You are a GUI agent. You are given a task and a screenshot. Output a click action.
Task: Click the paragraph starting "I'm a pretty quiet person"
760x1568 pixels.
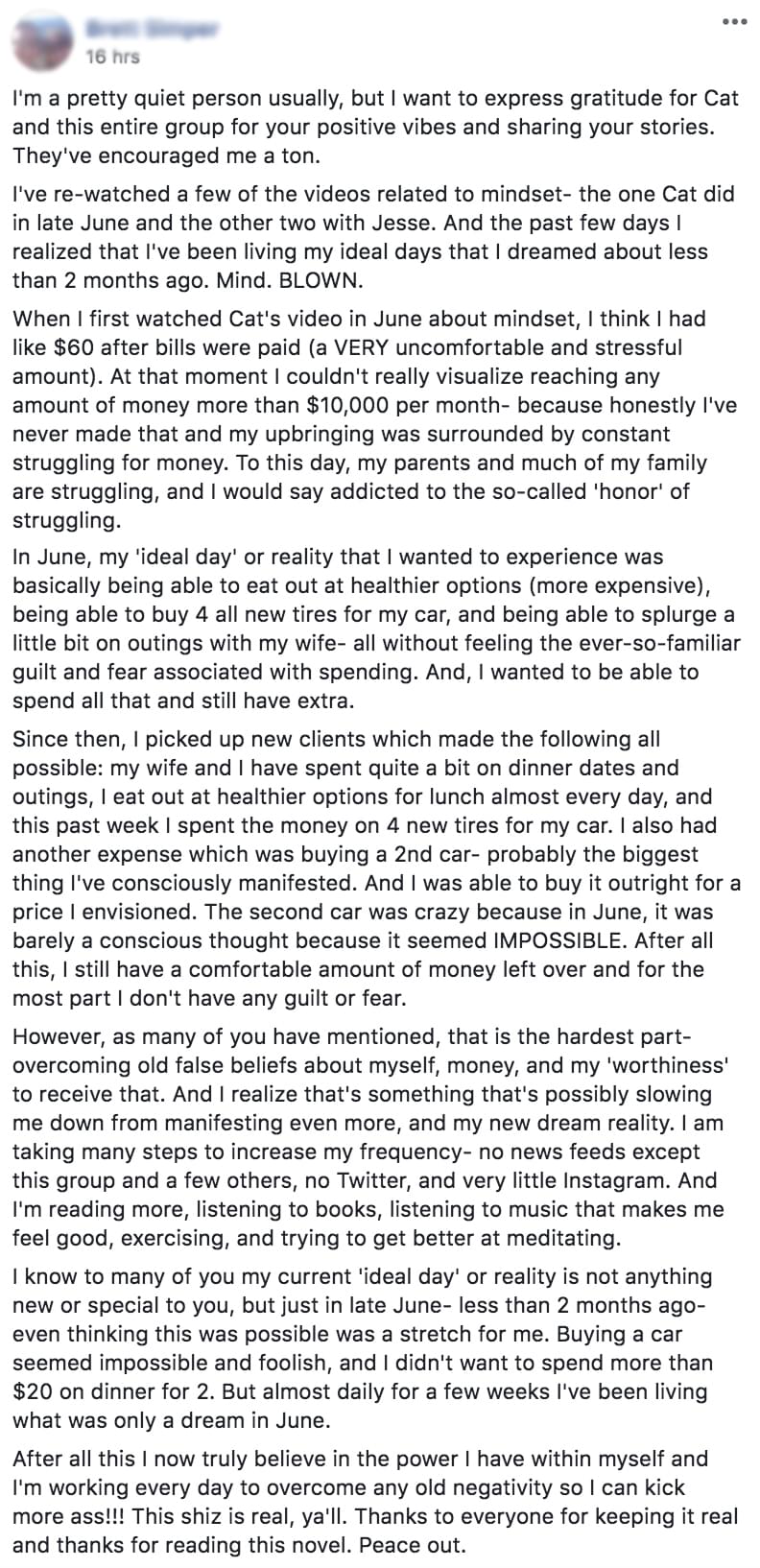pos(374,127)
